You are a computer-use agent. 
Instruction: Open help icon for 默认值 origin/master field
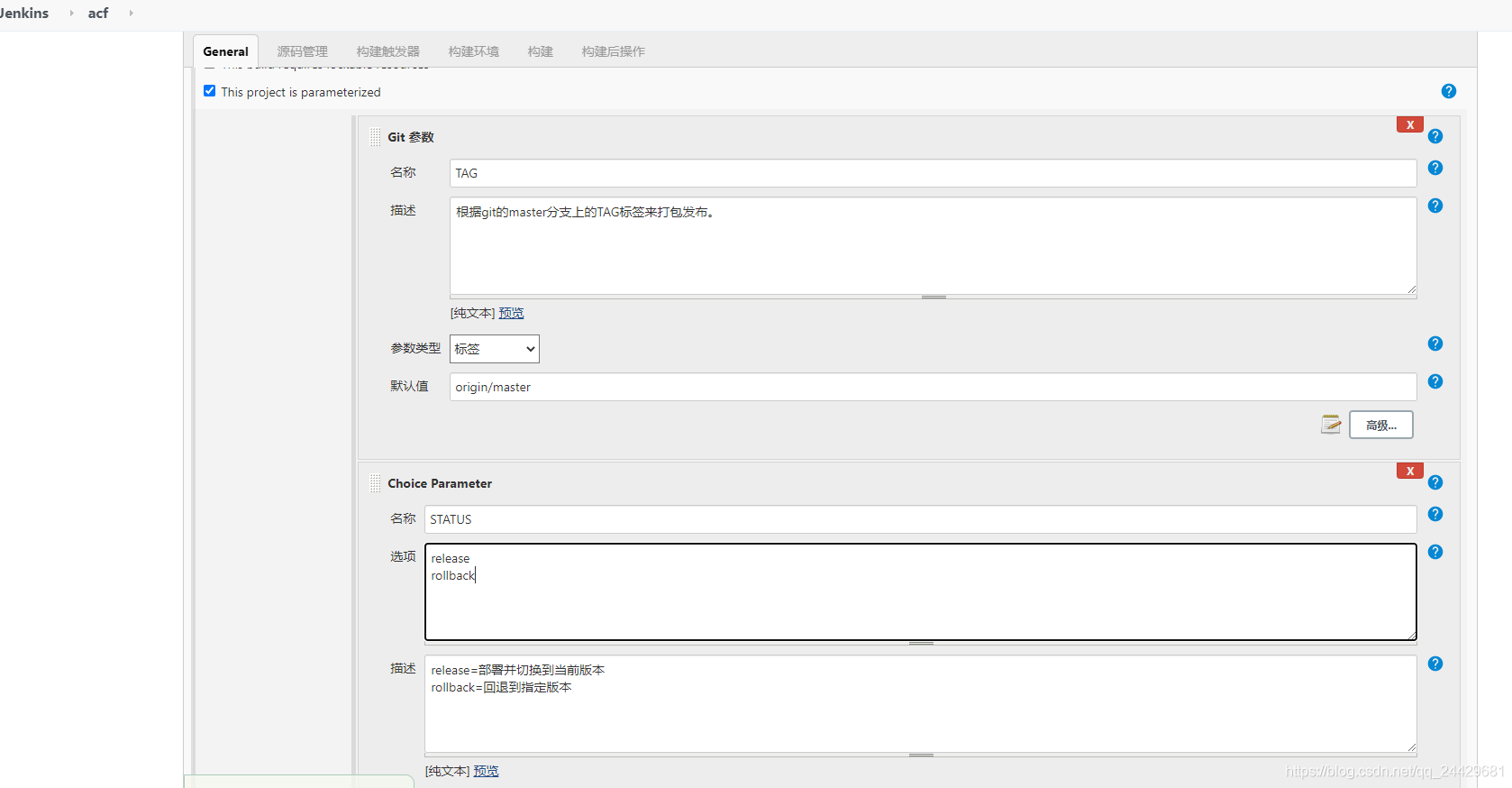point(1435,381)
